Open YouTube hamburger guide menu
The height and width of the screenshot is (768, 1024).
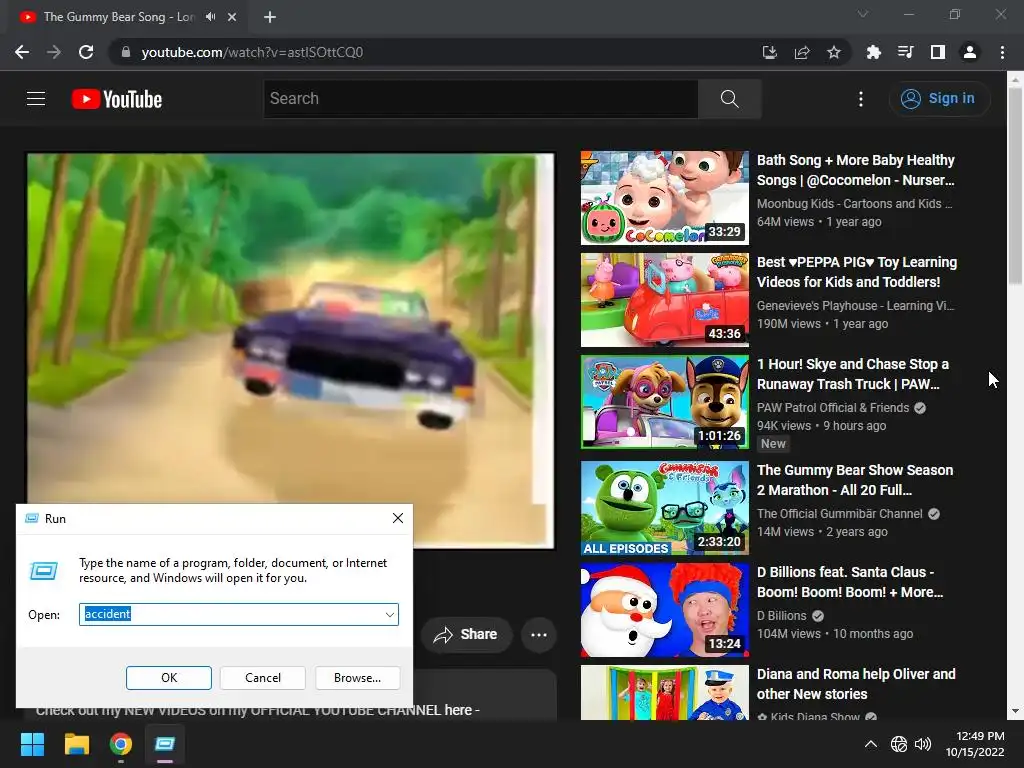click(x=36, y=99)
